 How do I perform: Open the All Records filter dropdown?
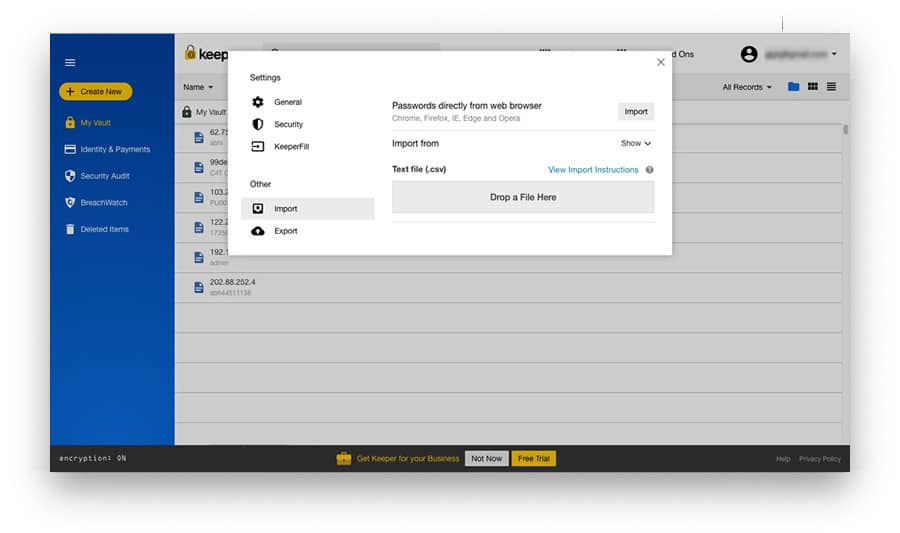747,87
